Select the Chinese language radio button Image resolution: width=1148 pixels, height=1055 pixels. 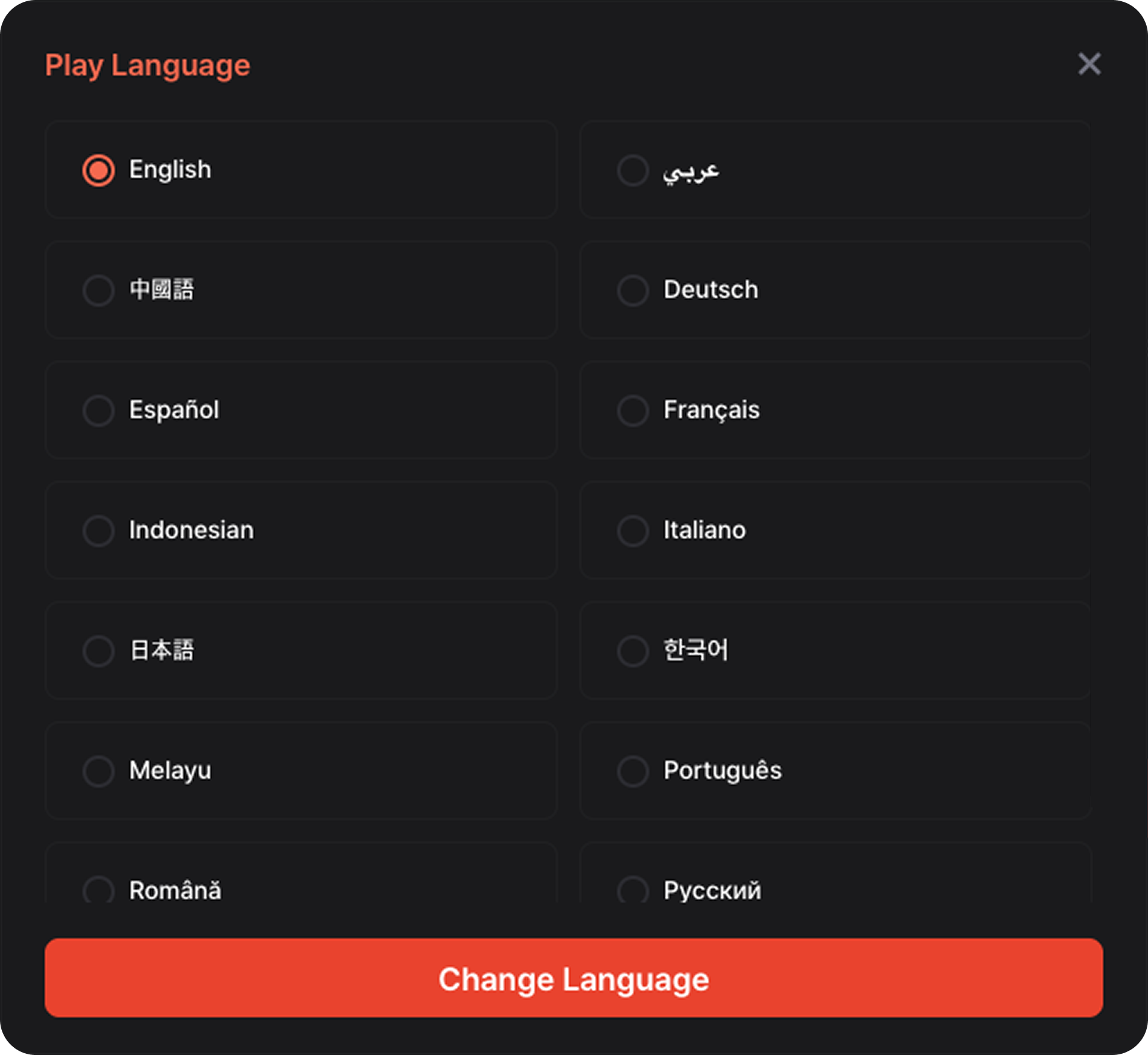[99, 291]
